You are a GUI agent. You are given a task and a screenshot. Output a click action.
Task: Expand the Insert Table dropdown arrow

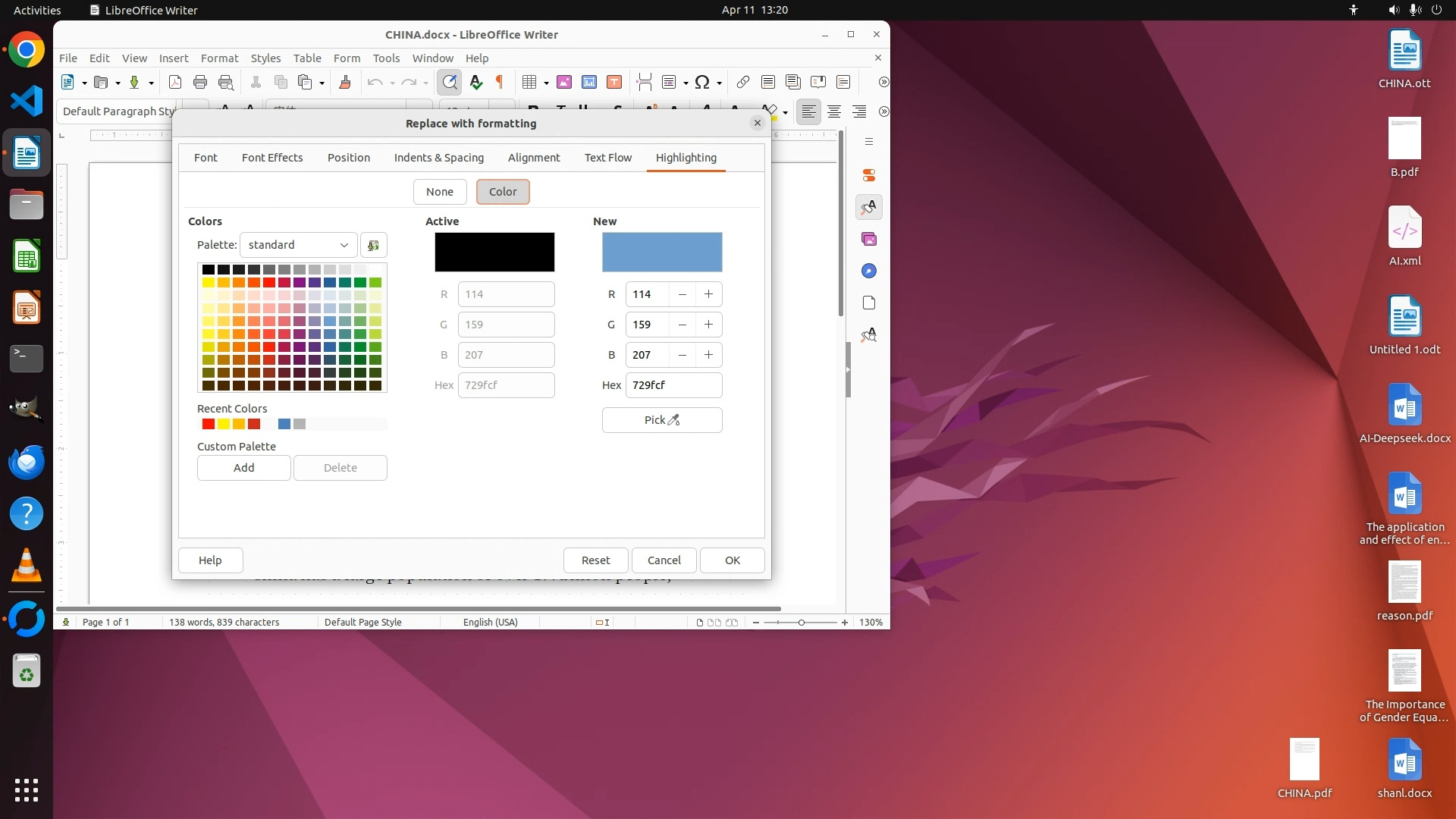point(546,83)
